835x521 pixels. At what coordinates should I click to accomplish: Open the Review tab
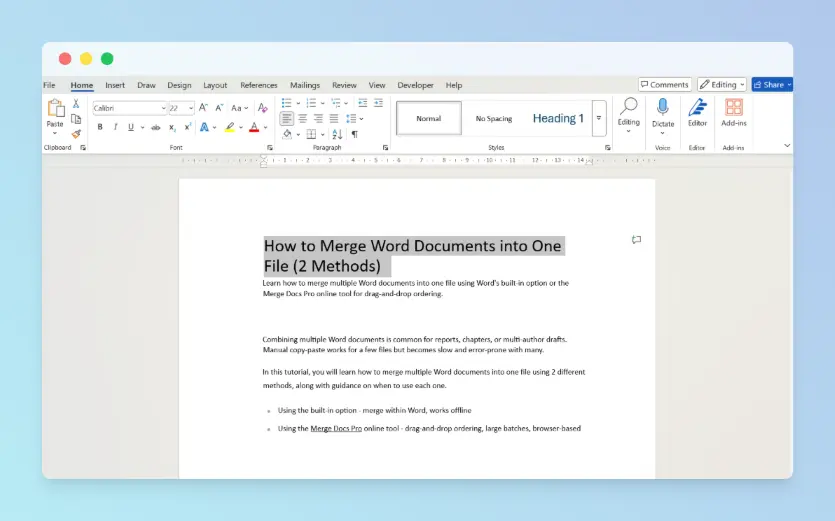click(344, 85)
